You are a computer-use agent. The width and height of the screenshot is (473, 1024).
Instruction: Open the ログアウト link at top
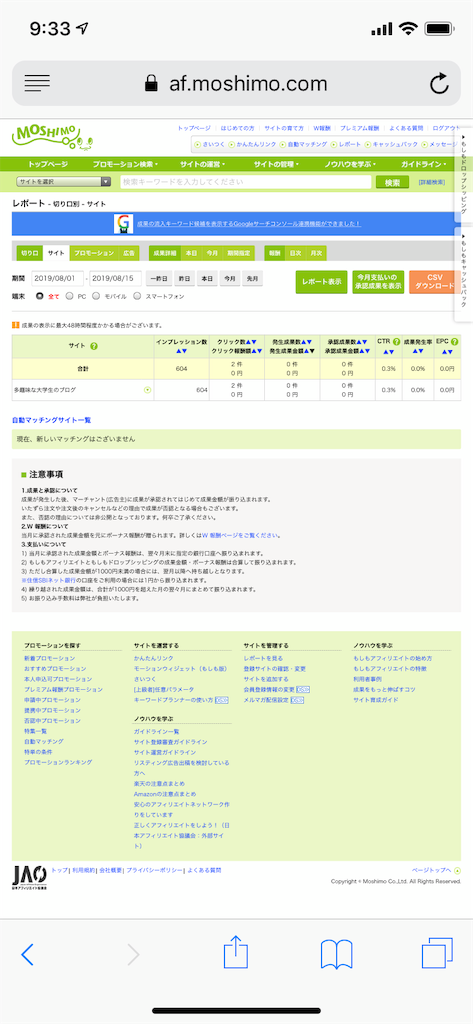pyautogui.click(x=446, y=129)
